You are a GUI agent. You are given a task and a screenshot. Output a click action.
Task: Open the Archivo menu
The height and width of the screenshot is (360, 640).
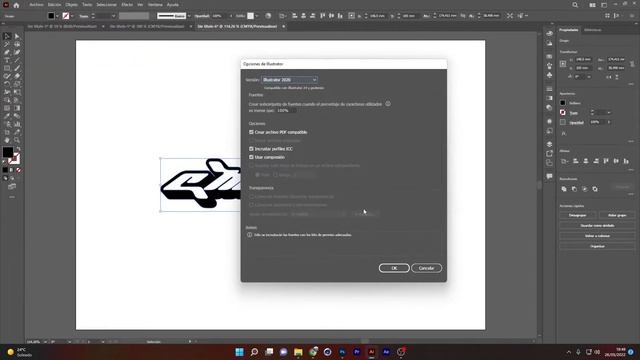tap(36, 5)
